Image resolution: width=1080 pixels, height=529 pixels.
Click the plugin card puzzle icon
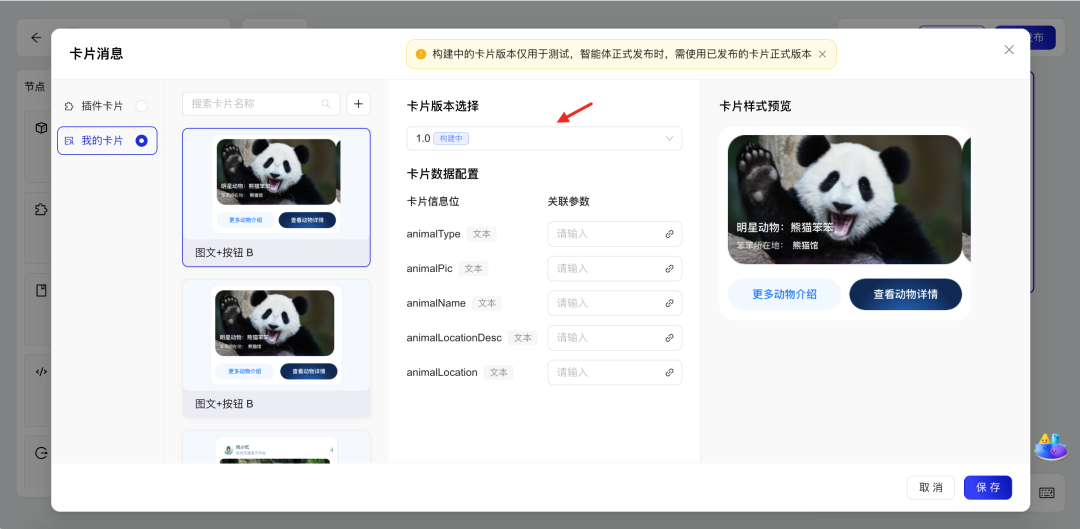(69, 106)
